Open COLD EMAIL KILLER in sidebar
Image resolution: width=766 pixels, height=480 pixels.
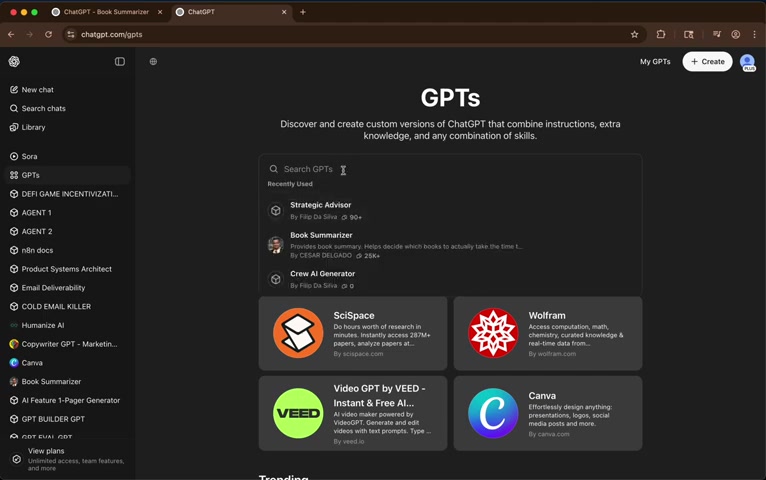67,307
